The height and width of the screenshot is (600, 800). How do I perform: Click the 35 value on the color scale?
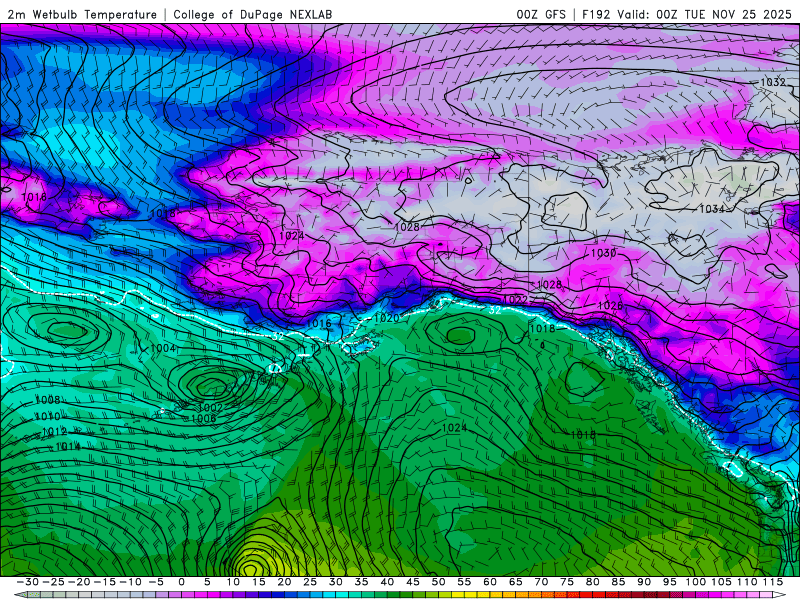click(361, 582)
